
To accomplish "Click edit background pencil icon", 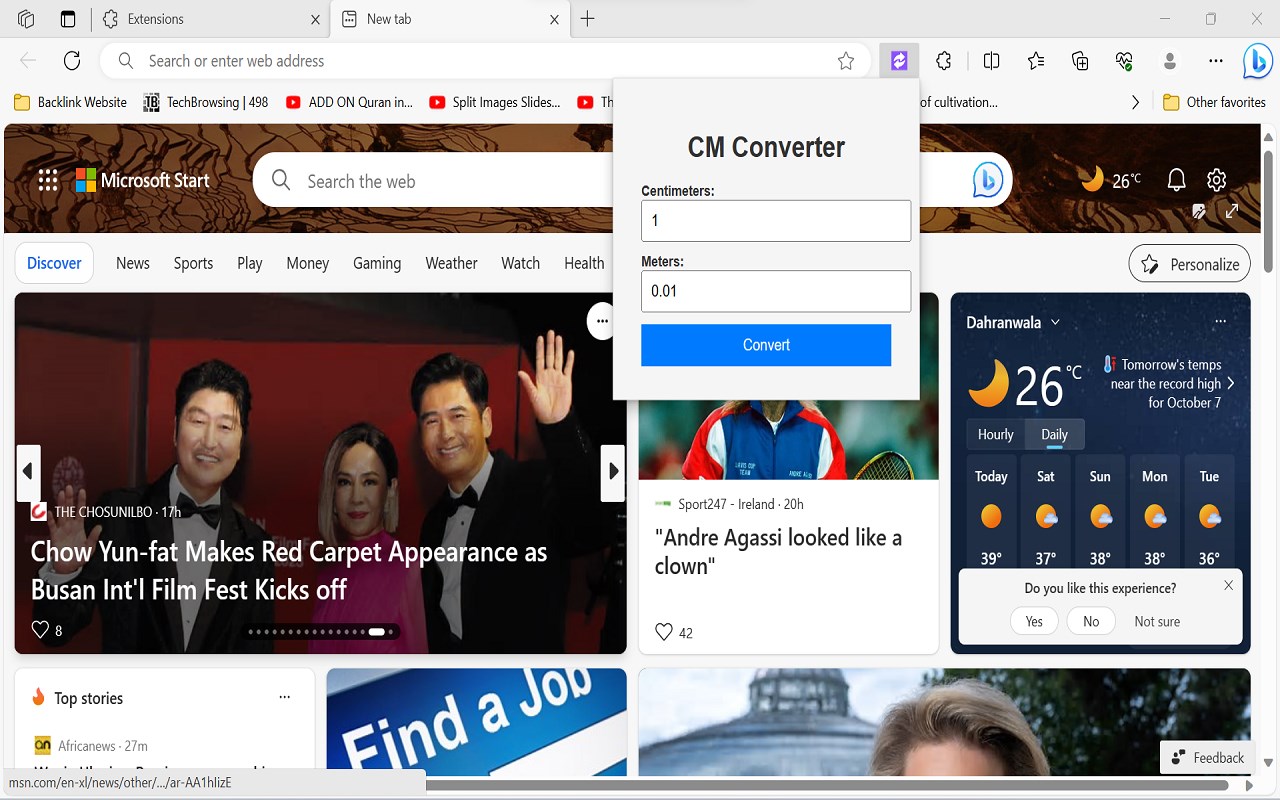I will 1199,211.
